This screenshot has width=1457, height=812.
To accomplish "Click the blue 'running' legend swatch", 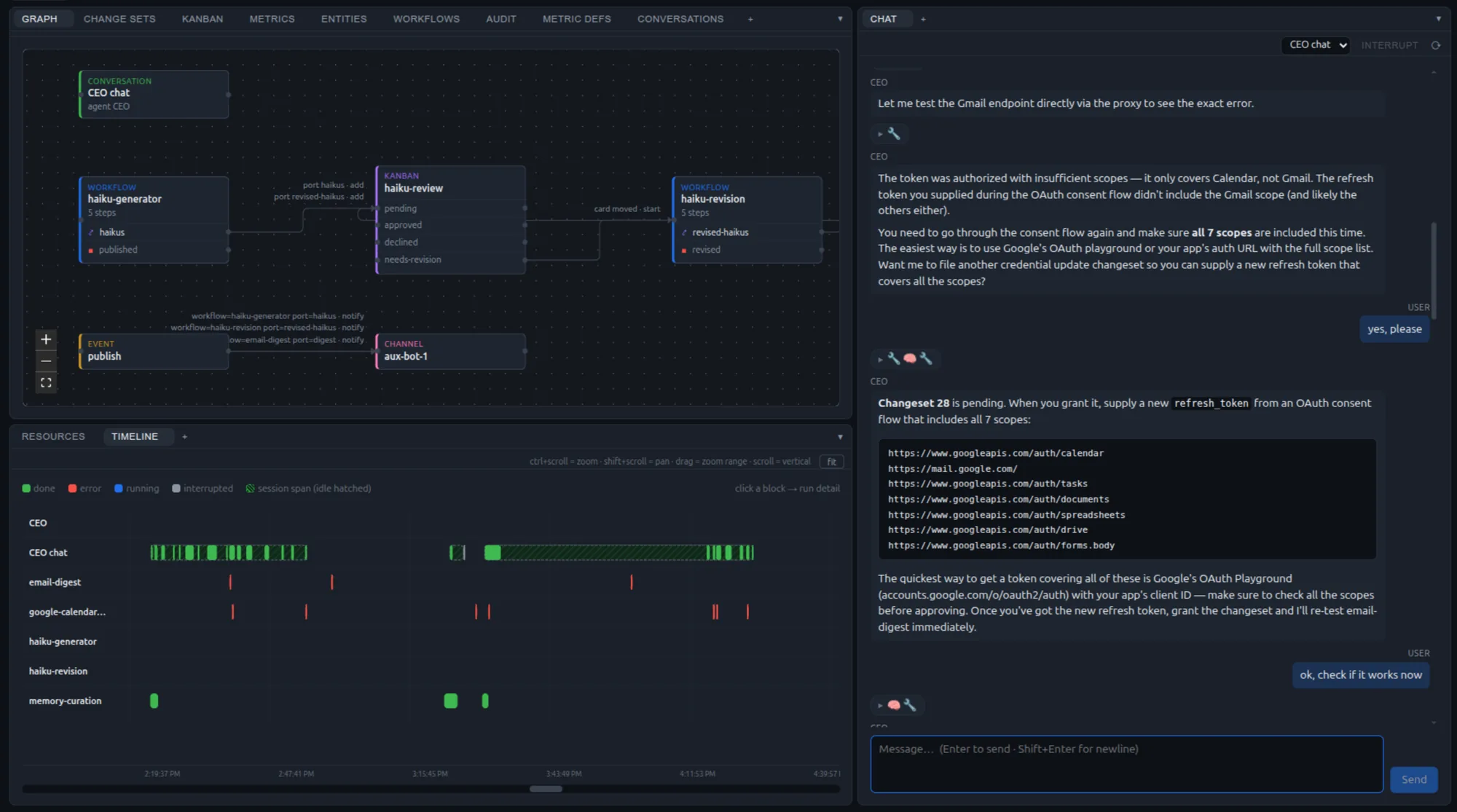I will 118,489.
